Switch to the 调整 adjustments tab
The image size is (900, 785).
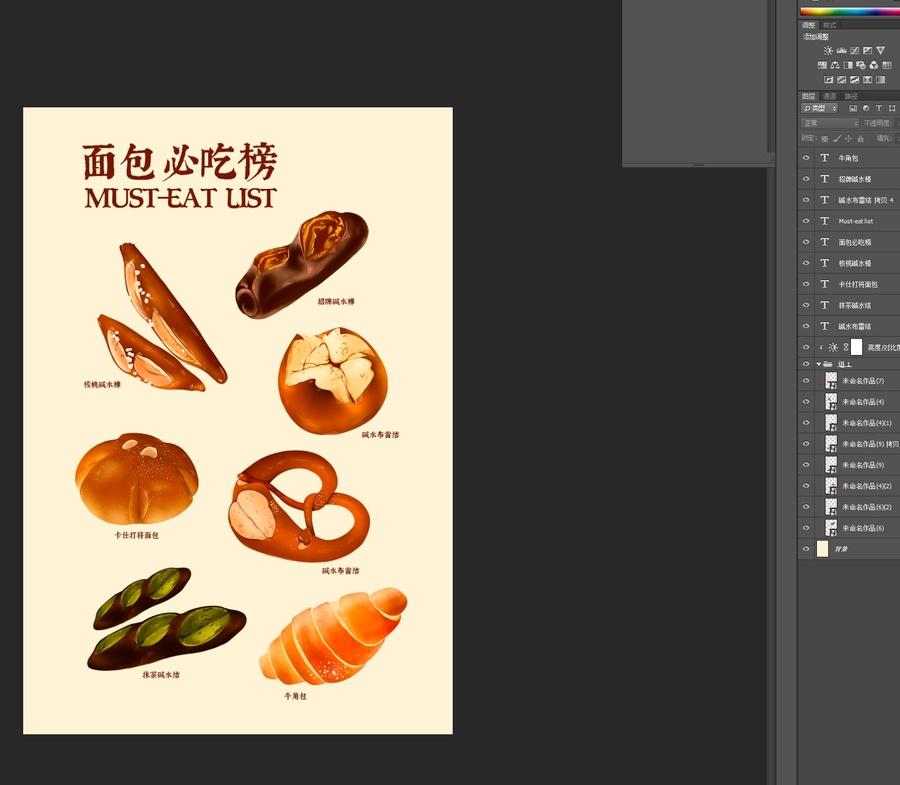click(x=809, y=25)
